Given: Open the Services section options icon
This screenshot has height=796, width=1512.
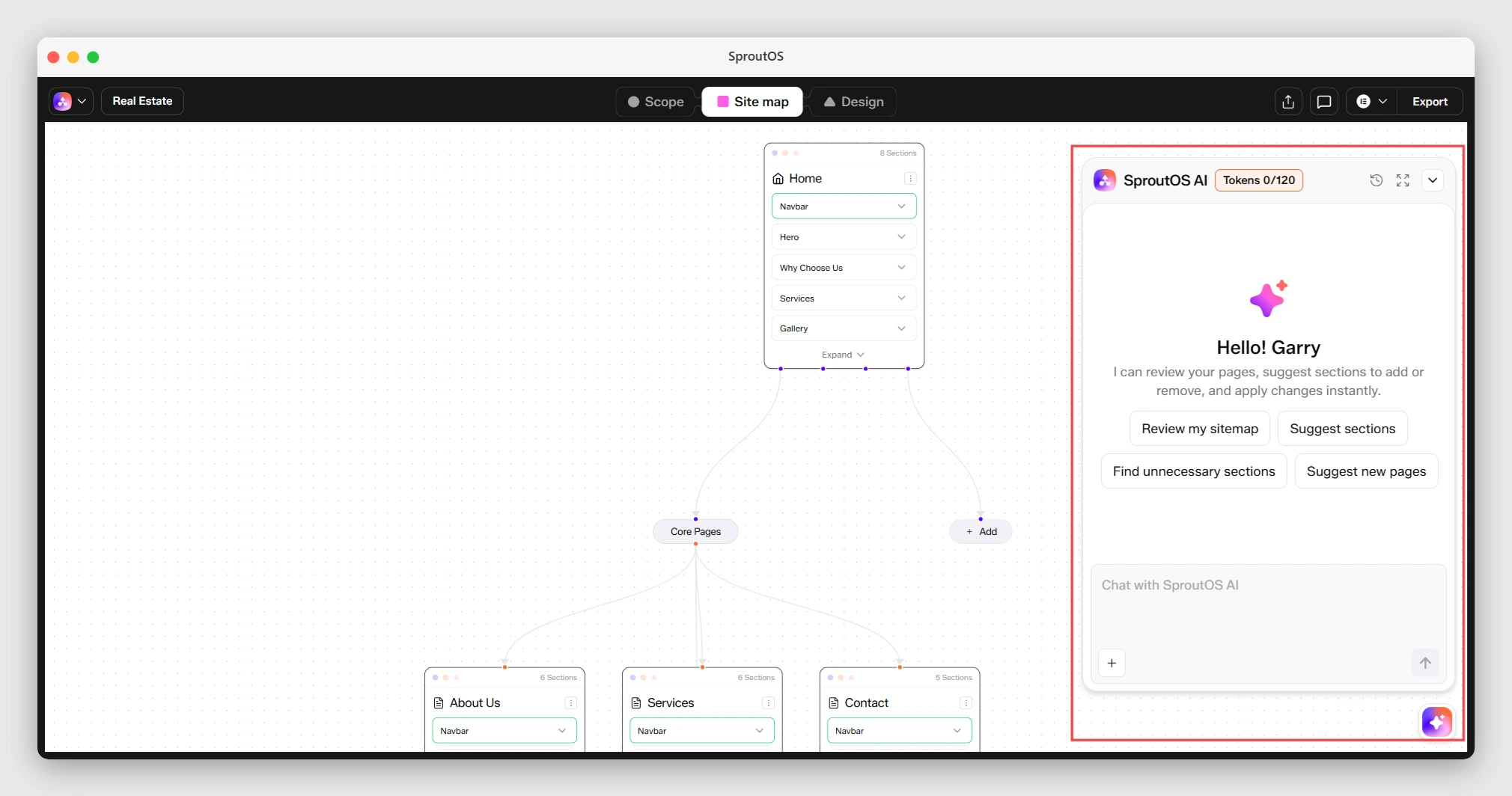Looking at the screenshot, I should click(767, 703).
